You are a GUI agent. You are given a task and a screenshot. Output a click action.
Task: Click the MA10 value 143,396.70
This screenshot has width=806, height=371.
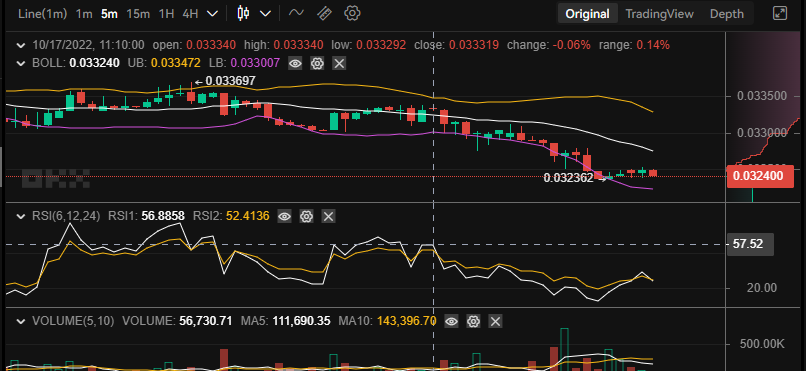click(407, 322)
